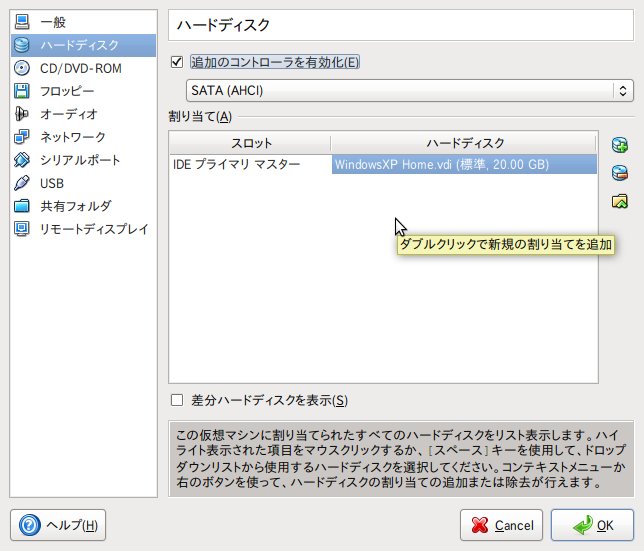Screen dimensions: 644x551
Task: Click the Cancel button
Action: point(501,525)
